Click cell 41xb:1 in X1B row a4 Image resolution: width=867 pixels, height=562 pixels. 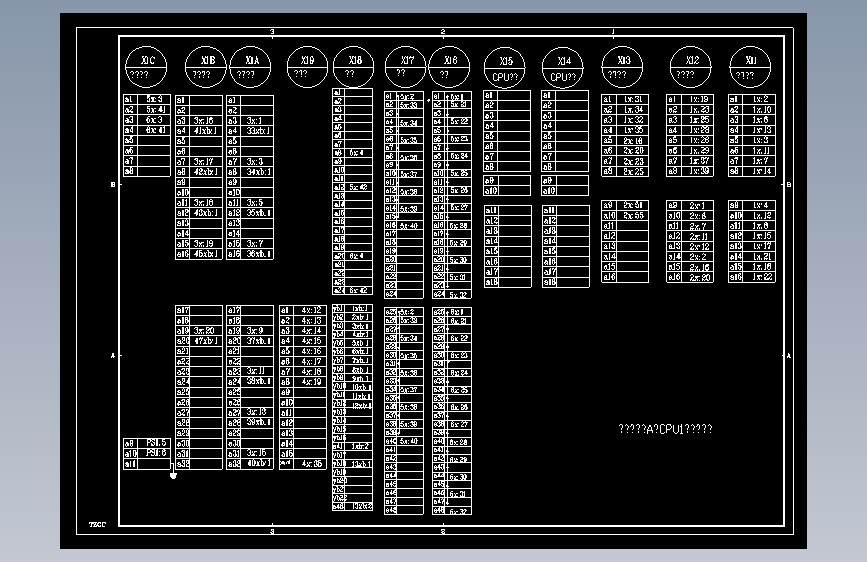click(206, 131)
